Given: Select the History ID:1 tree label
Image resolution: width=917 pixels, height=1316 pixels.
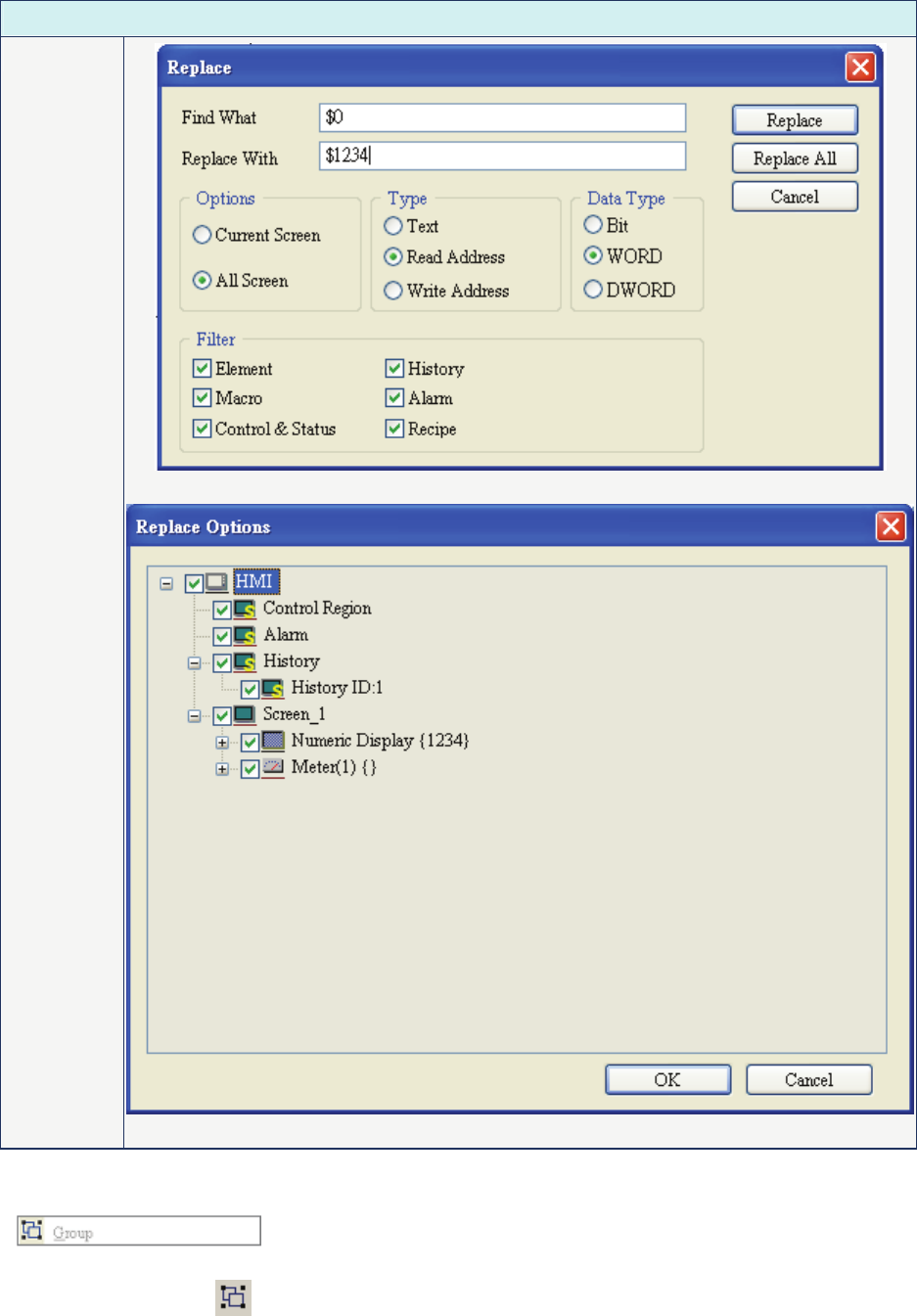Looking at the screenshot, I should 337,687.
